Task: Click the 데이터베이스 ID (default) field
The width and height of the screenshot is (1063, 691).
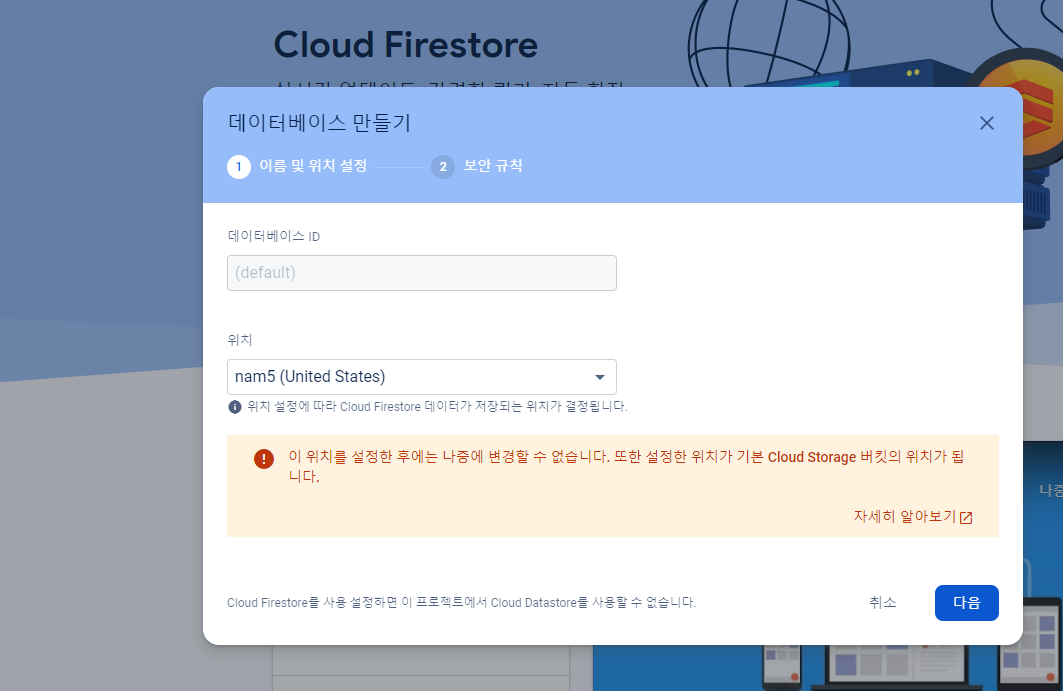Action: 422,273
